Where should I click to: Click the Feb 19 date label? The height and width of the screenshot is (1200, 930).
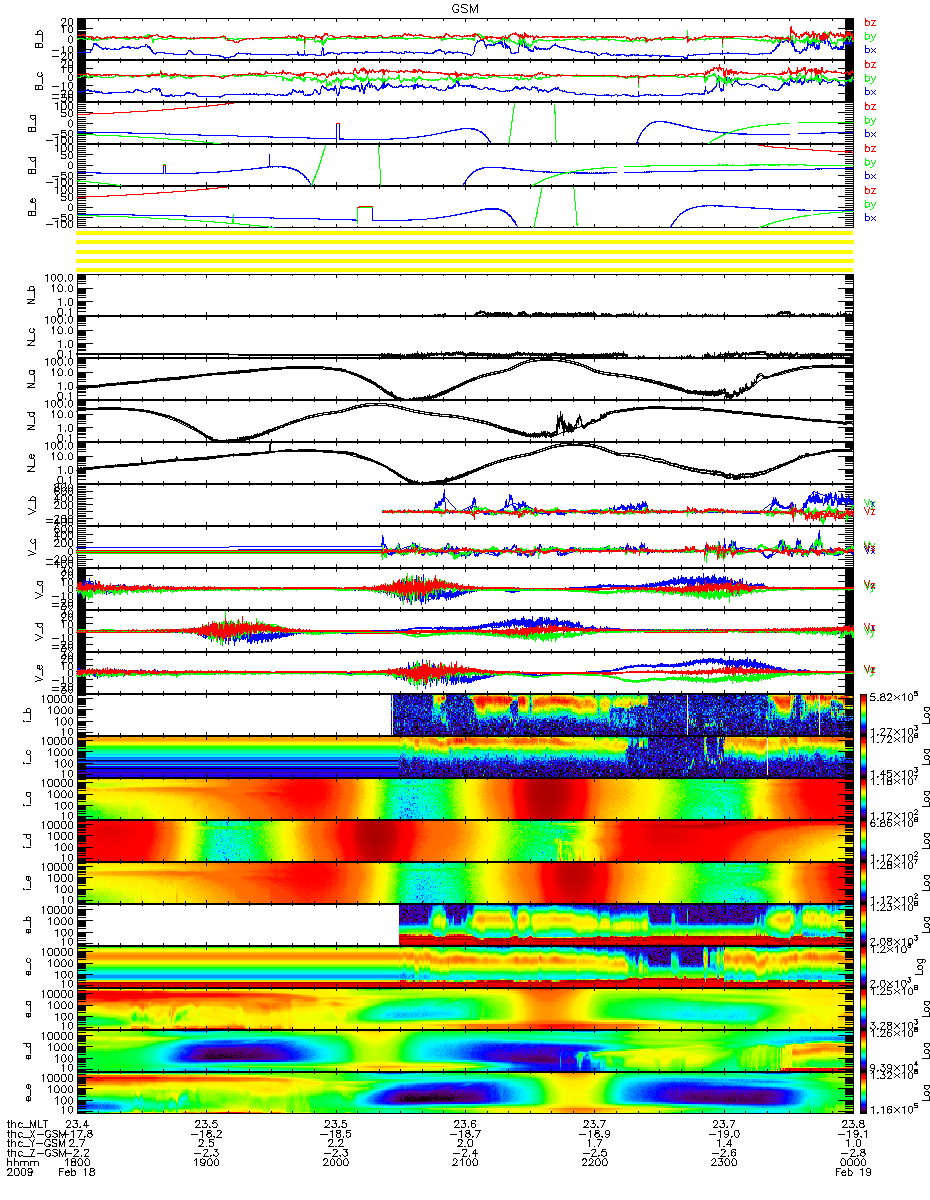pyautogui.click(x=853, y=1173)
